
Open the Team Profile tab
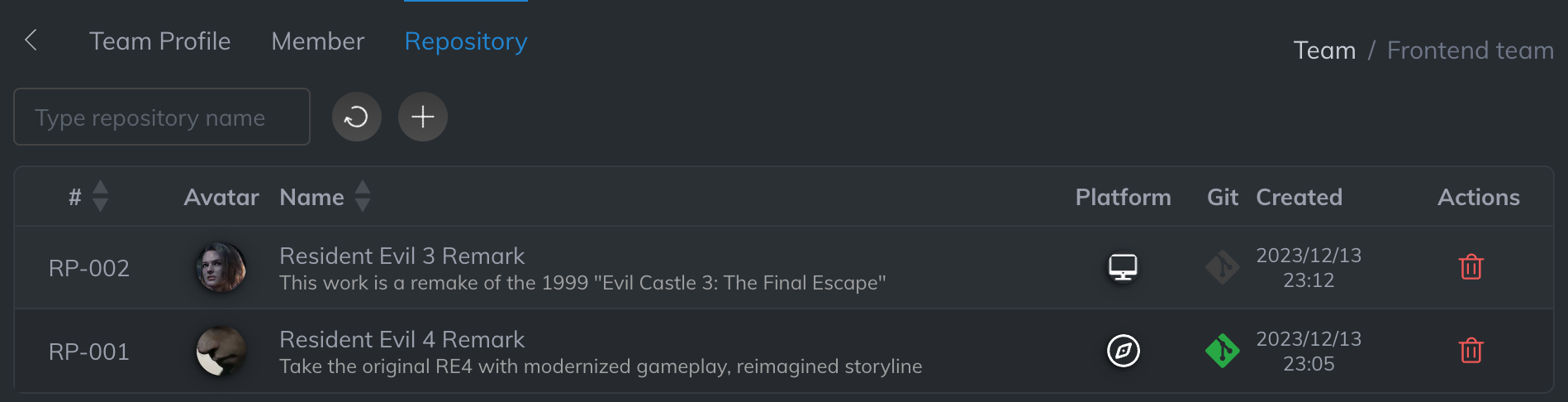159,41
